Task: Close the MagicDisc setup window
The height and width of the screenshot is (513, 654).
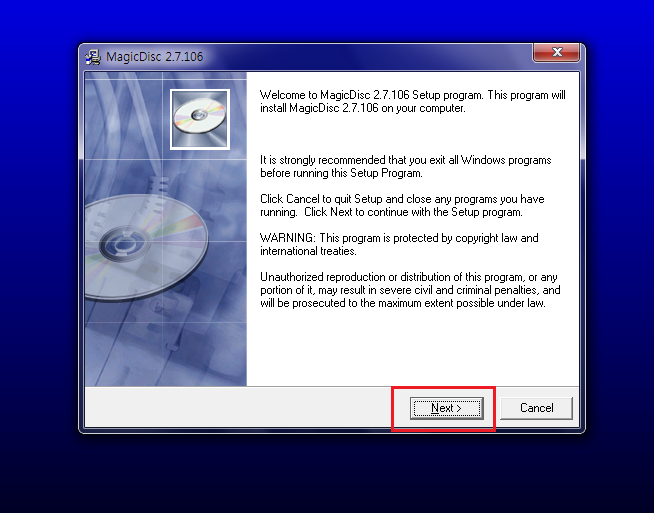Action: [x=555, y=54]
